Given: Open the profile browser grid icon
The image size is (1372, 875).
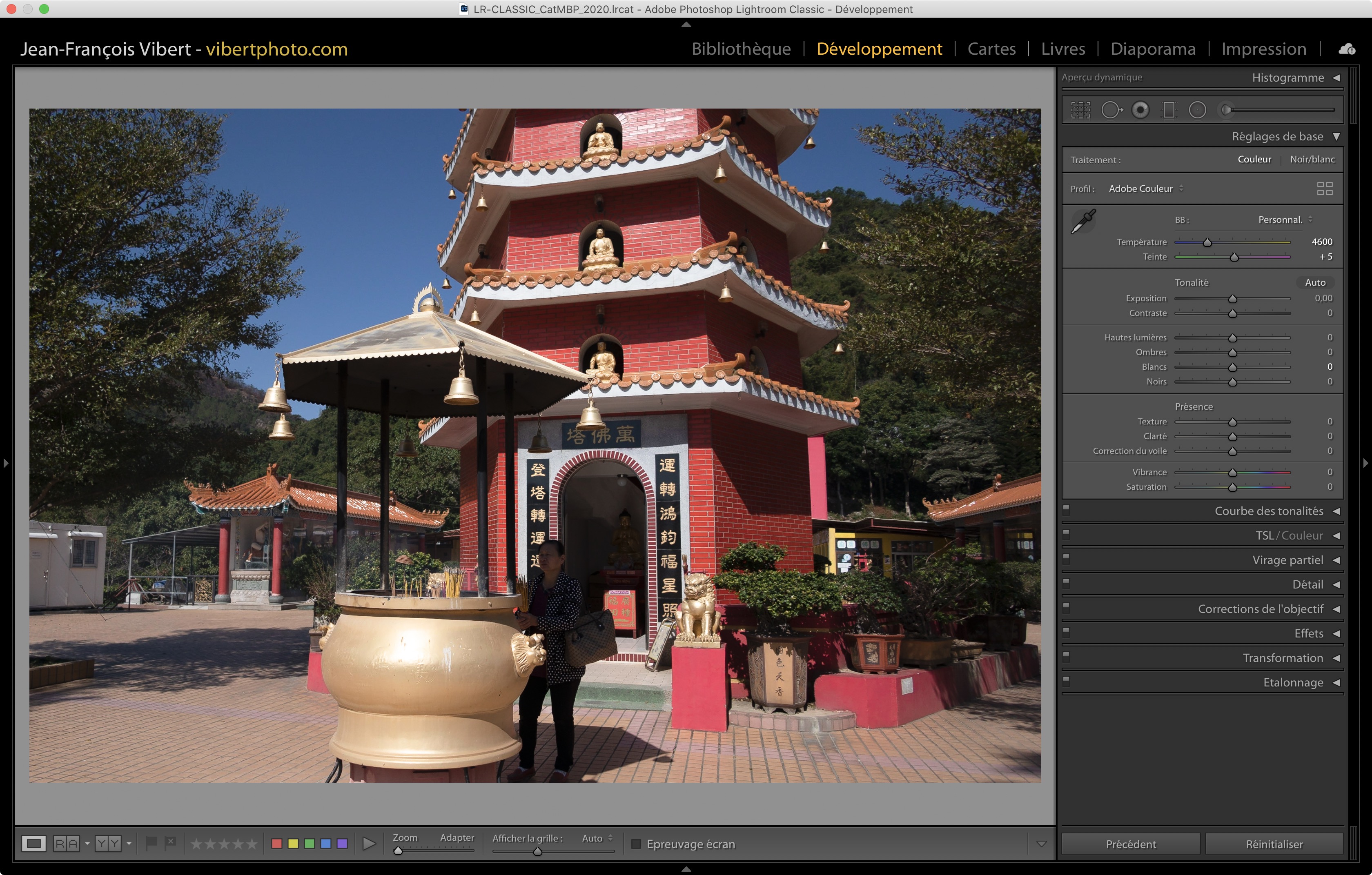Looking at the screenshot, I should (x=1324, y=189).
